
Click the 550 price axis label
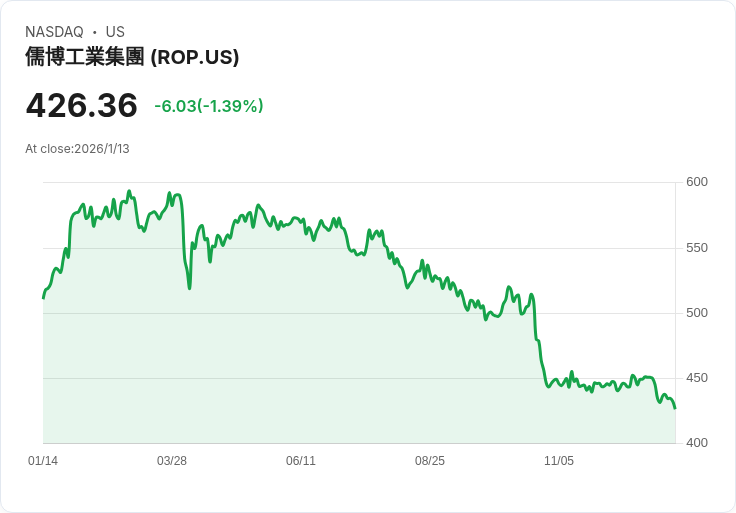697,248
